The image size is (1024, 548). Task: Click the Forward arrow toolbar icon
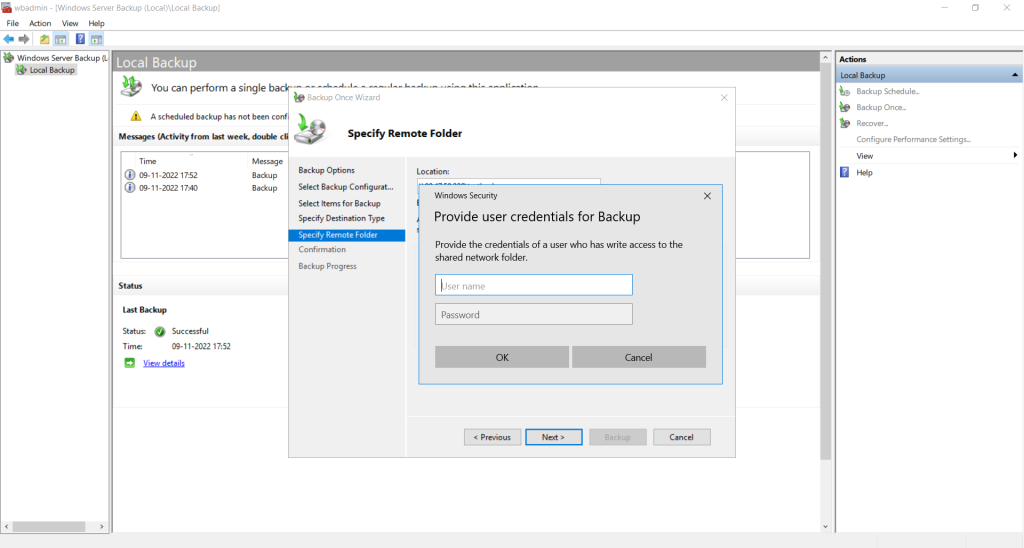[x=24, y=39]
